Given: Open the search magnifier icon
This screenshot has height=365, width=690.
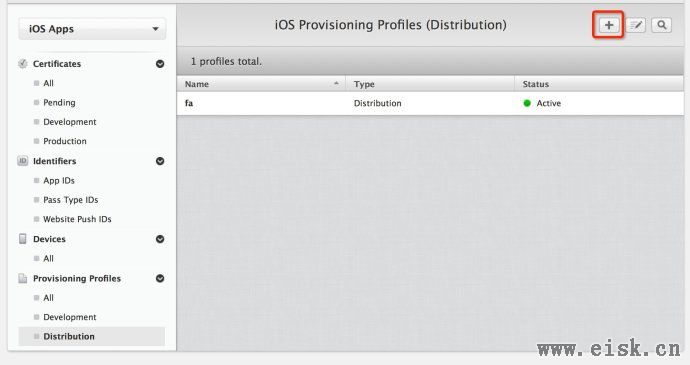Looking at the screenshot, I should coord(661,25).
